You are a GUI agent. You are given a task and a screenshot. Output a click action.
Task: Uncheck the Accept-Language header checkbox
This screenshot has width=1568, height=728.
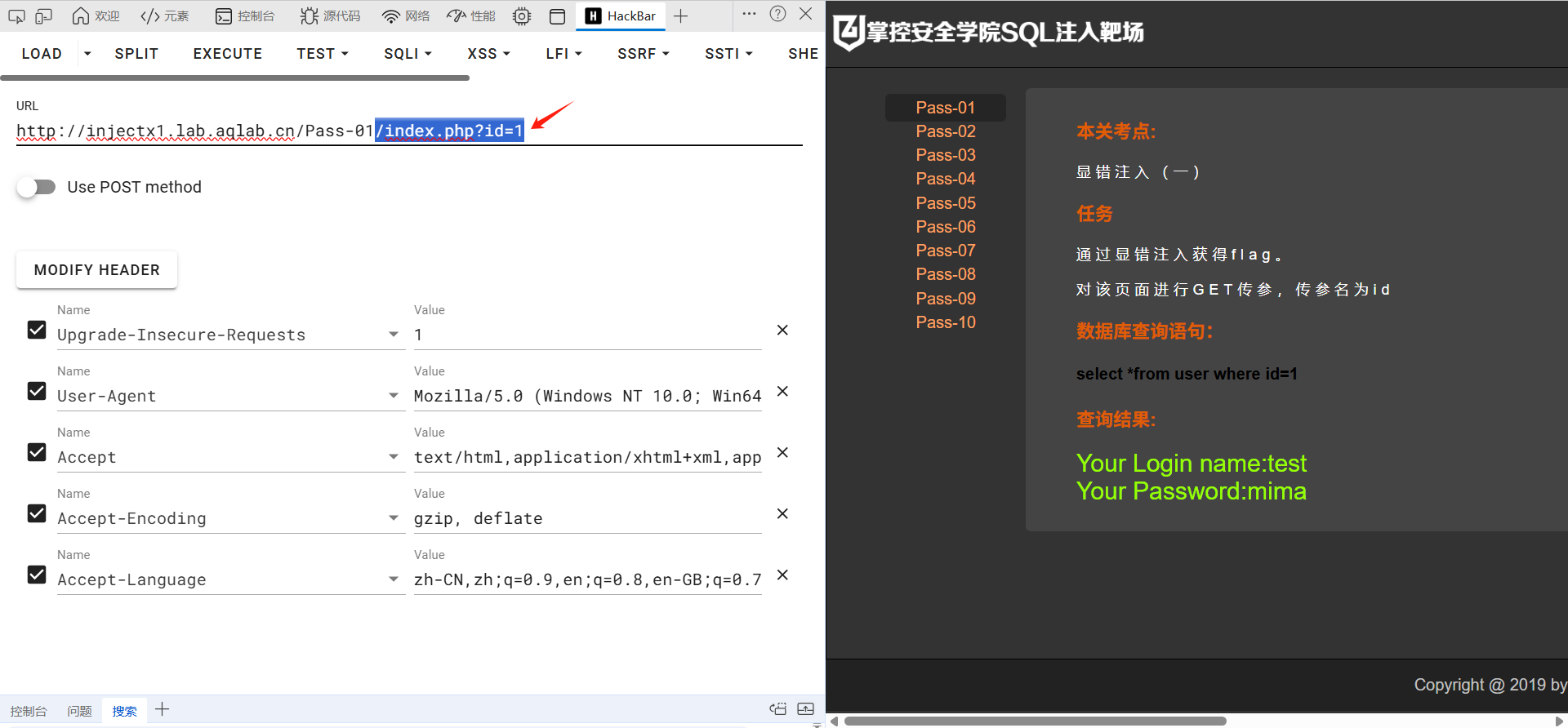click(x=37, y=575)
